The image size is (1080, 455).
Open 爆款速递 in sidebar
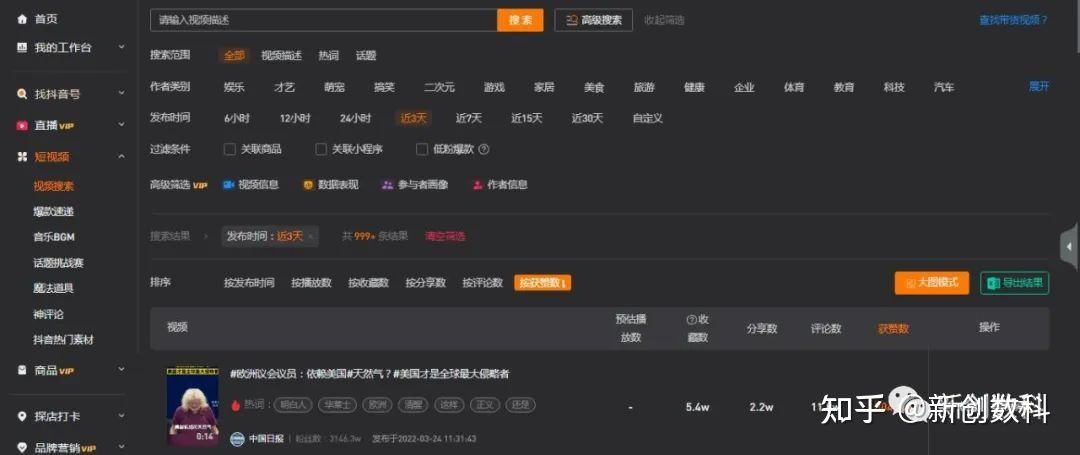tap(54, 211)
